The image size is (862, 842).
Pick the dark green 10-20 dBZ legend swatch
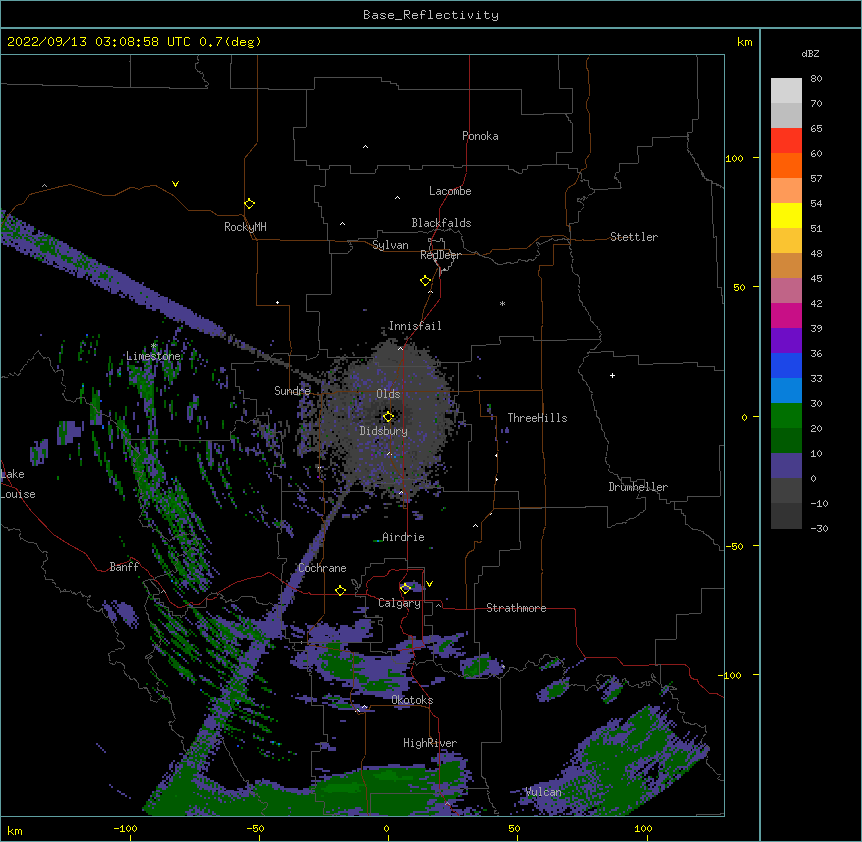click(786, 441)
